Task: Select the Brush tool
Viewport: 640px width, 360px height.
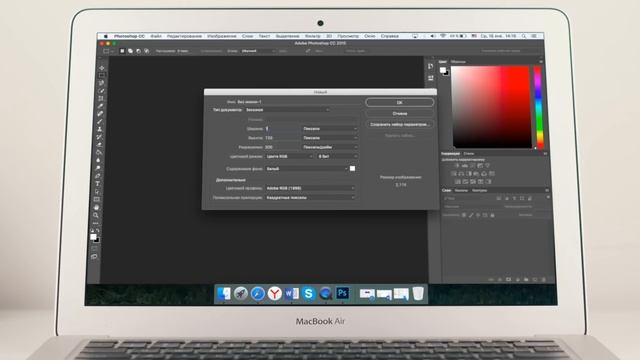Action: (100, 122)
